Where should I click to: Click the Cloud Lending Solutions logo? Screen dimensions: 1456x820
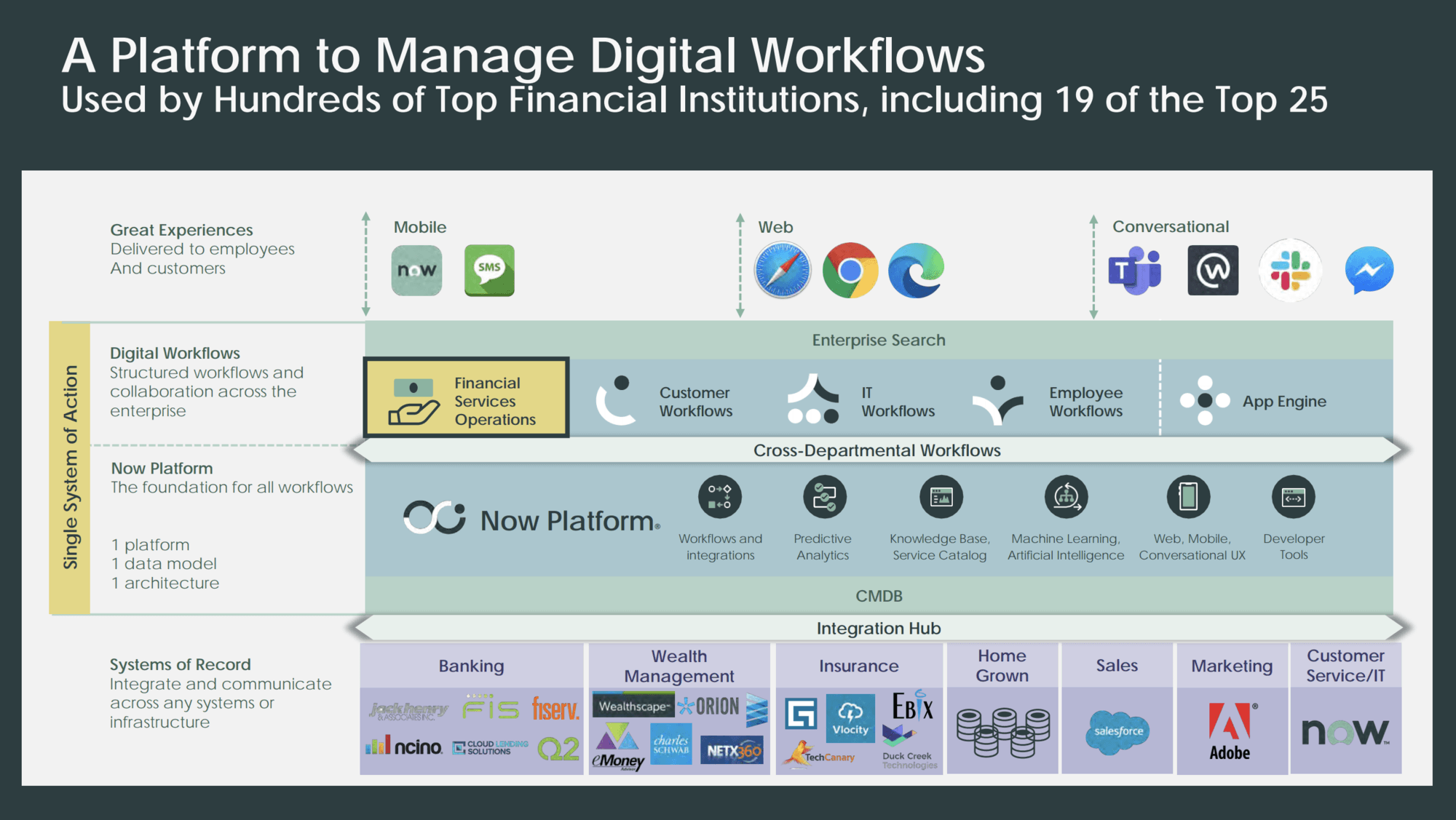(491, 747)
